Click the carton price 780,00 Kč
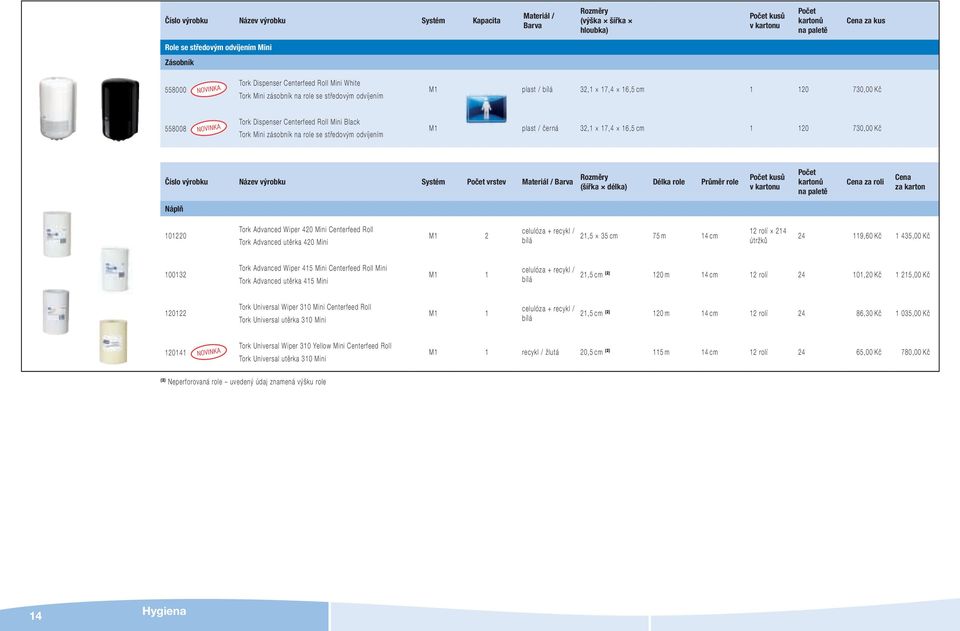This screenshot has height=631, width=960. click(915, 353)
